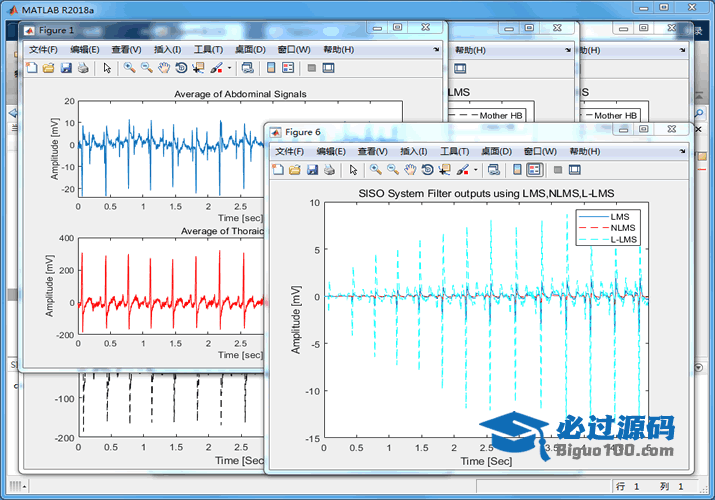
Task: Click New Figure icon in Figure 6 toolbar
Action: point(278,170)
